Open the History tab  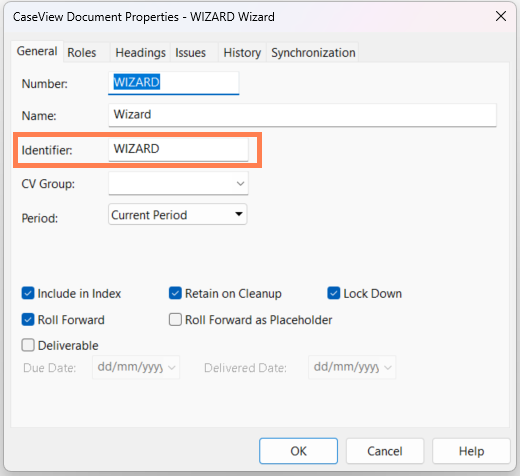[x=242, y=53]
